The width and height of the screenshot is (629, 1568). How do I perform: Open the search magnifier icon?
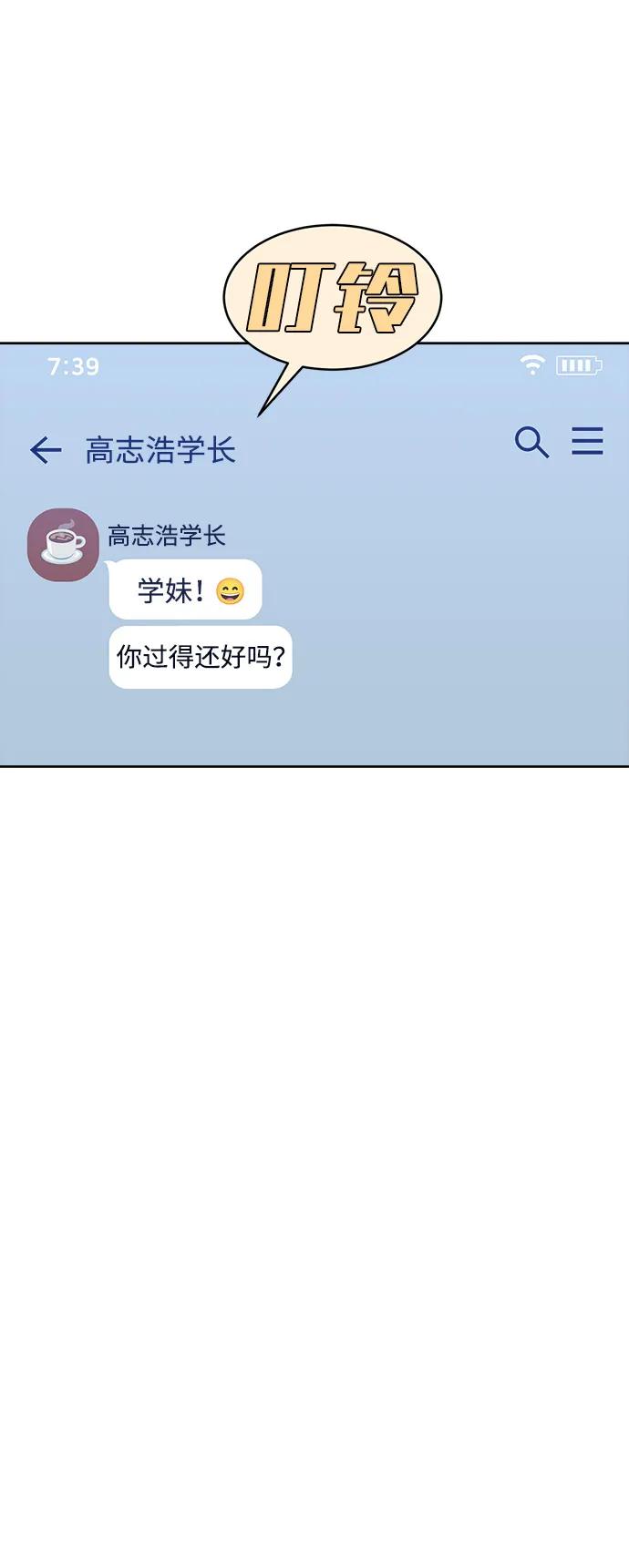[x=531, y=442]
